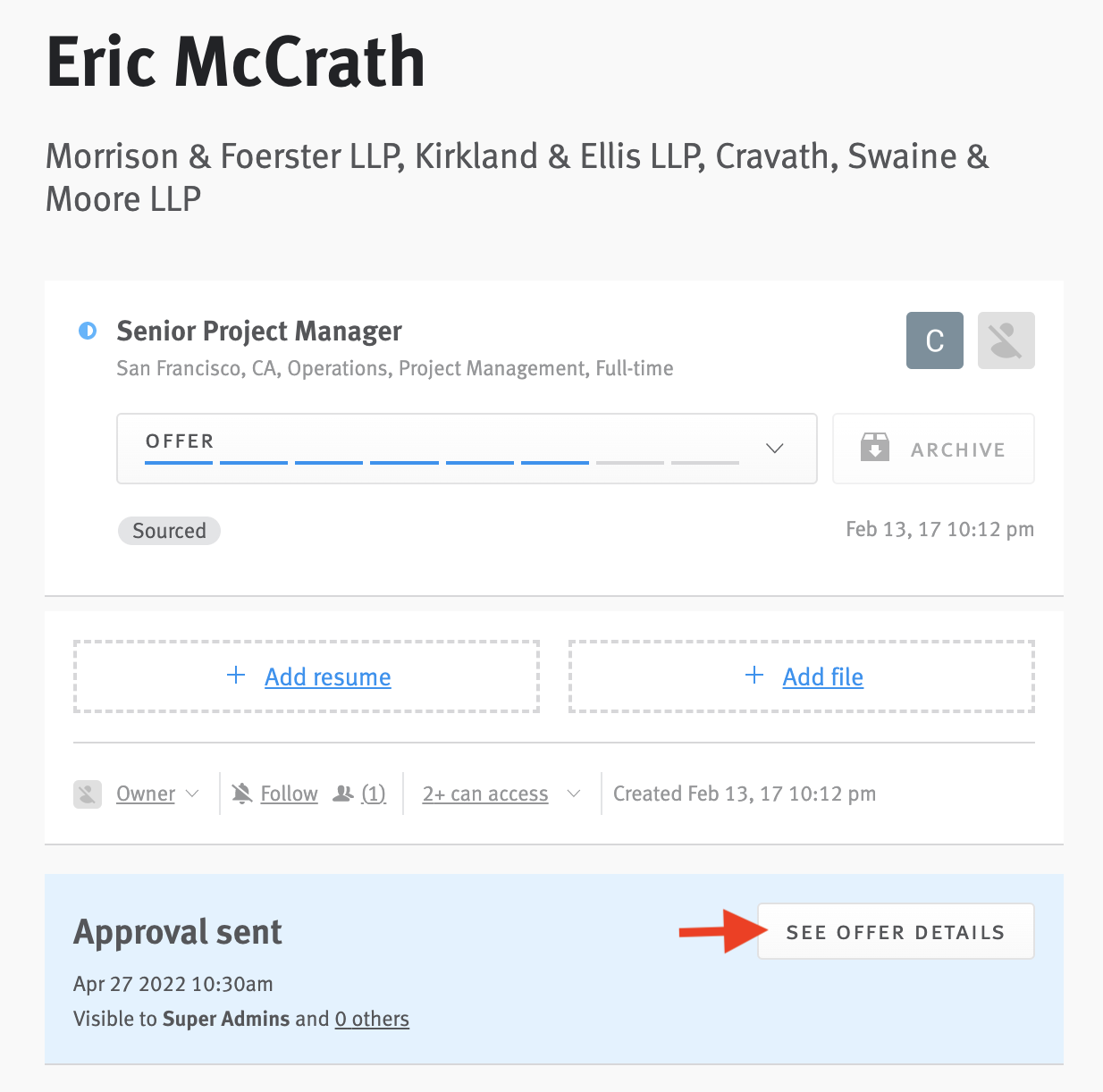Toggle Follow for this candidate
This screenshot has height=1092, width=1103.
[288, 793]
